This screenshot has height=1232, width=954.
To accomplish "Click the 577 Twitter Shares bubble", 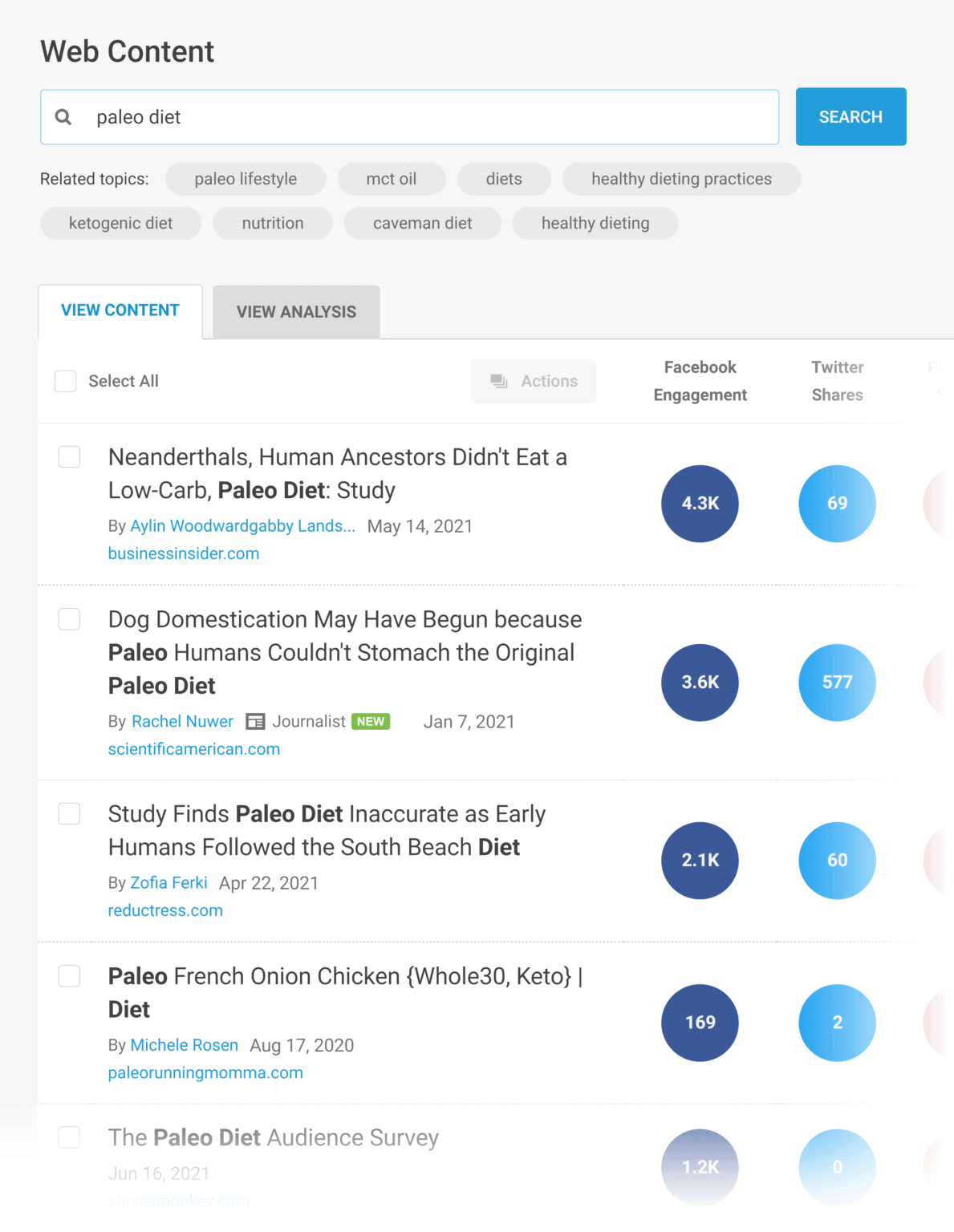I will pyautogui.click(x=837, y=683).
